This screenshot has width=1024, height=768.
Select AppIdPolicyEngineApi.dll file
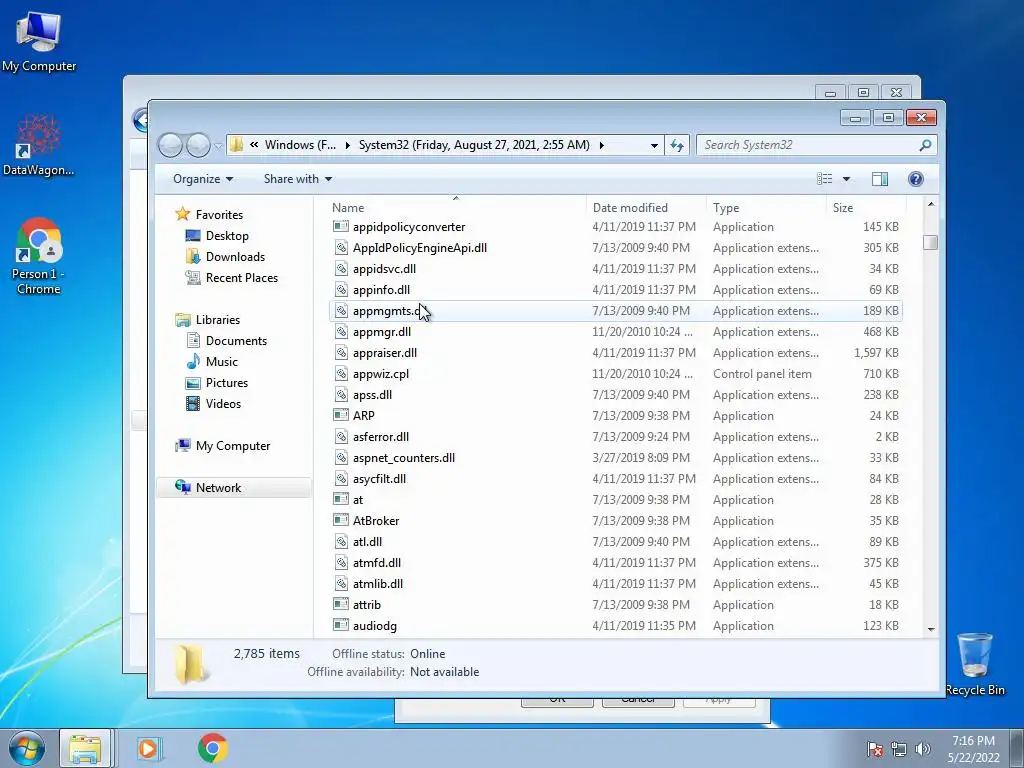click(x=615, y=248)
